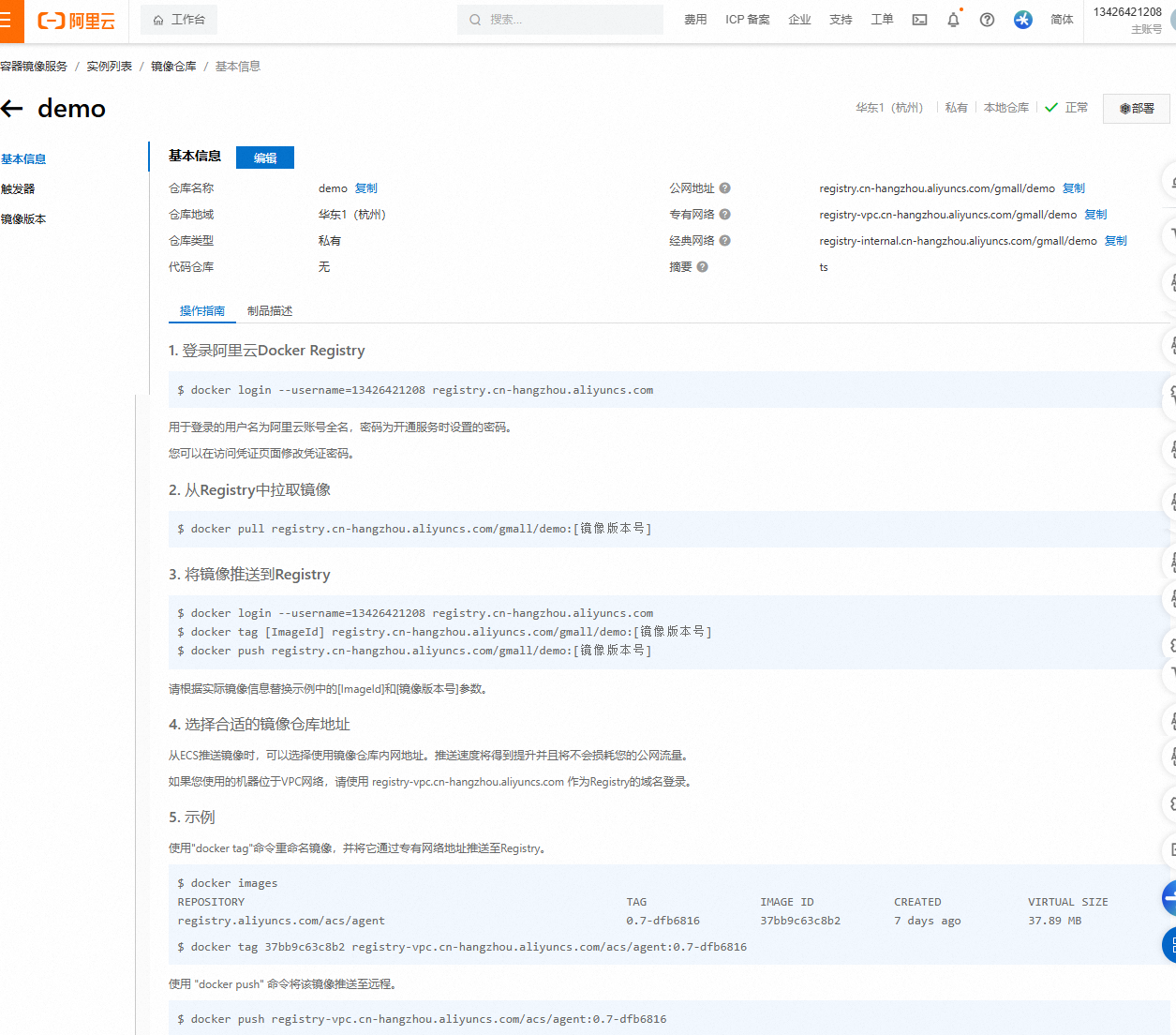
Task: Copy the classic network address
Action: coord(1116,241)
